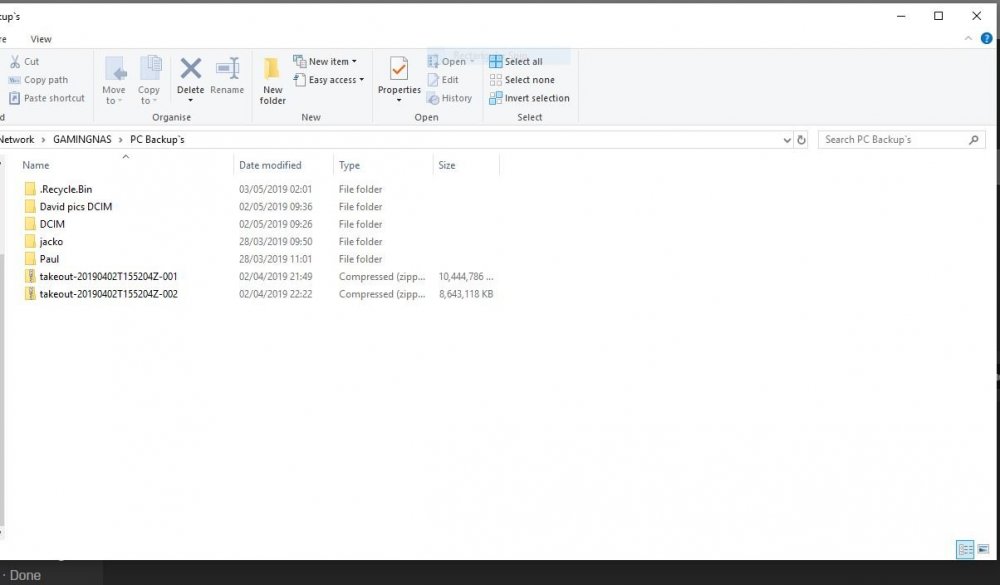Sort by the Name column header
The image size is (1000, 585).
36,165
